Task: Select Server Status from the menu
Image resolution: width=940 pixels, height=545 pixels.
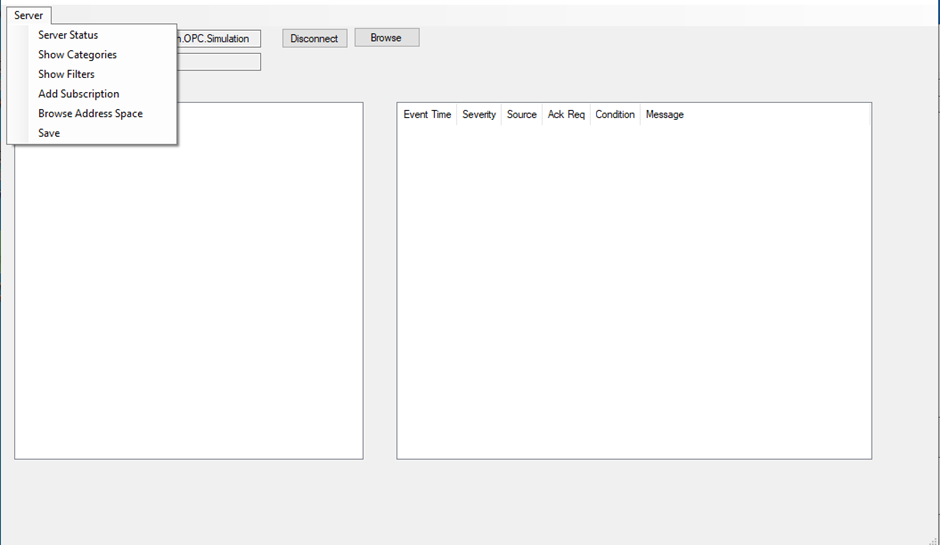Action: point(68,35)
